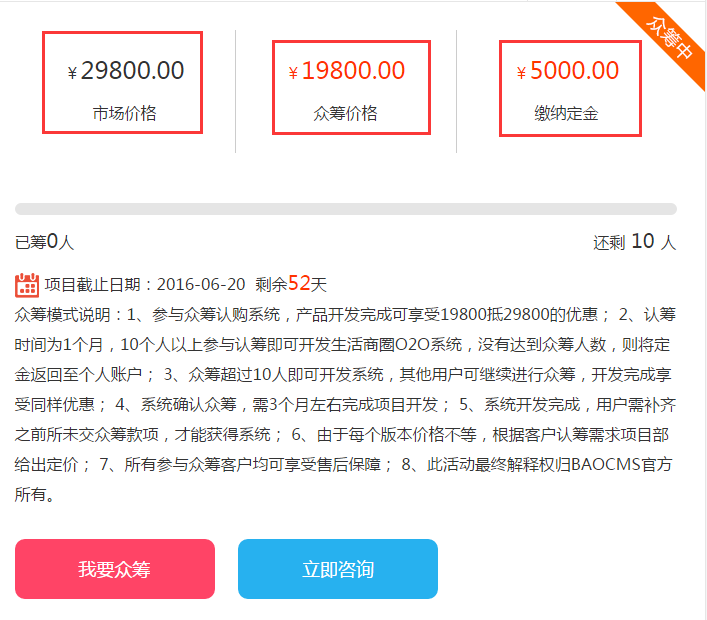
Task: Click the red calendar icon
Action: pyautogui.click(x=27, y=285)
